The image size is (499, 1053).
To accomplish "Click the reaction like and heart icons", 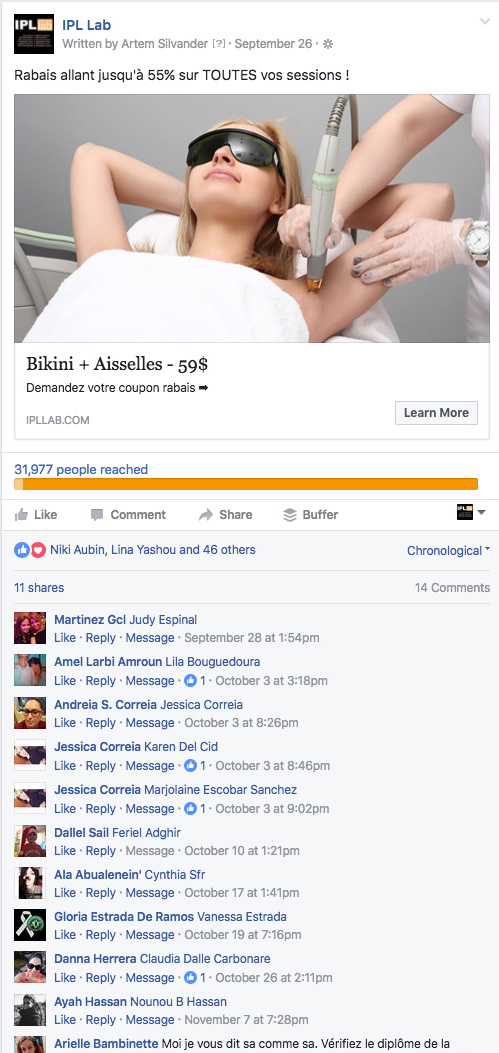I will coord(30,549).
